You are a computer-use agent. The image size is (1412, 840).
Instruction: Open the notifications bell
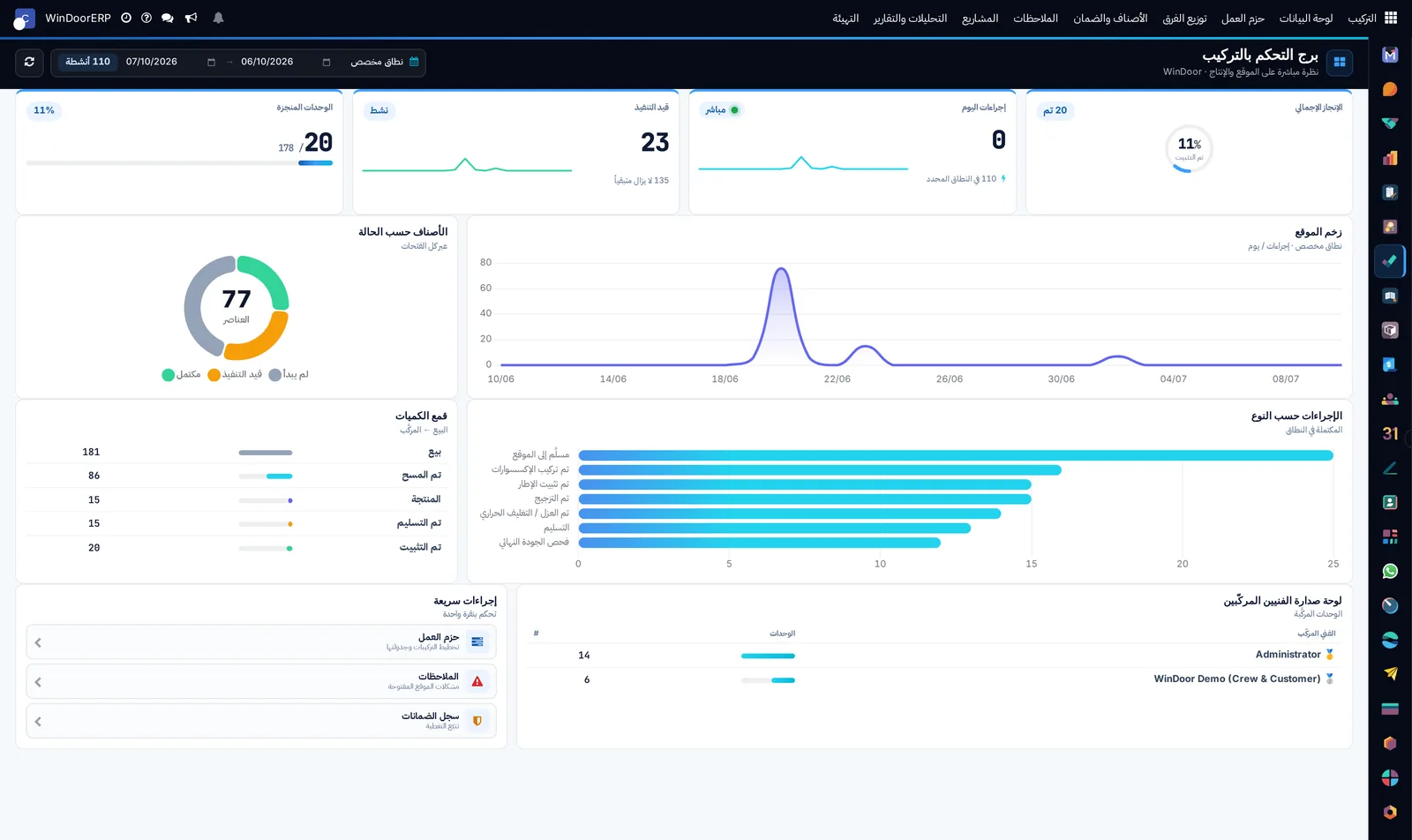click(218, 18)
